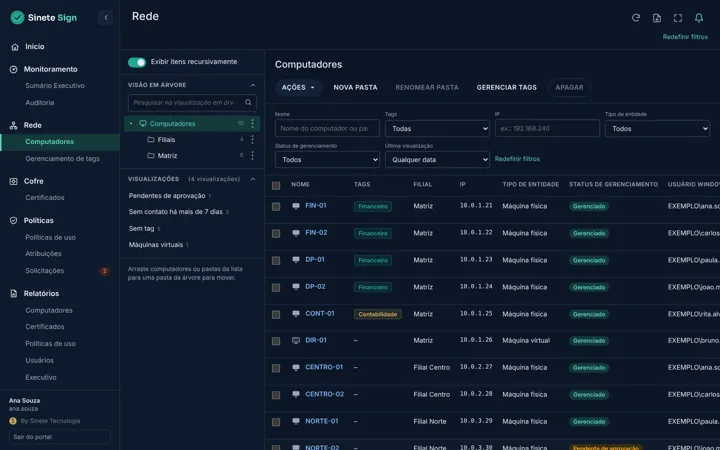The height and width of the screenshot is (450, 720).
Task: Open the Monitoramento section
Action: 51,69
